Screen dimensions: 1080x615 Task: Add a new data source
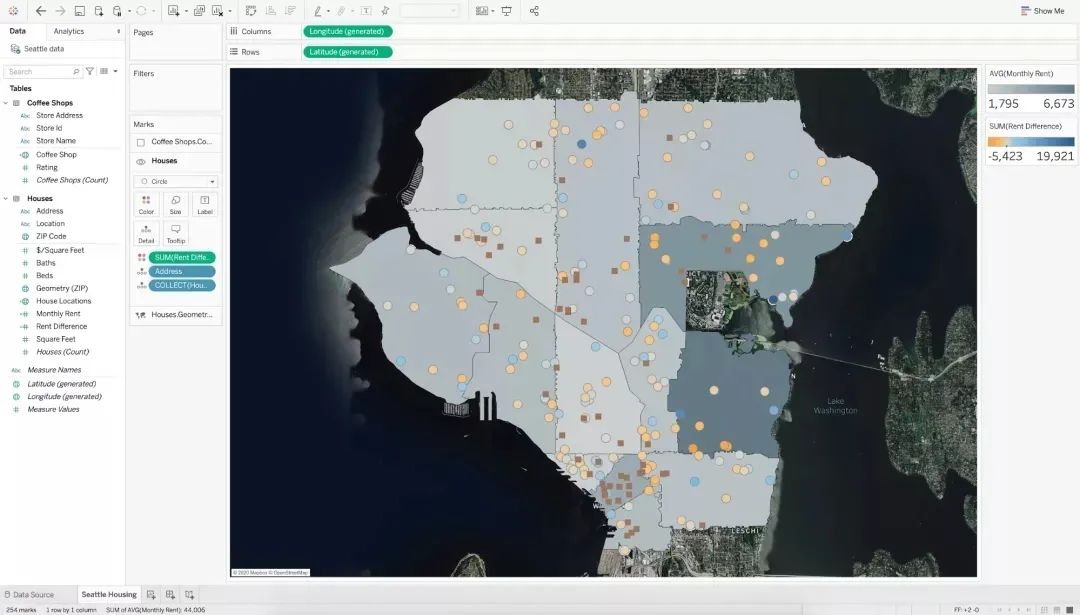click(x=98, y=11)
